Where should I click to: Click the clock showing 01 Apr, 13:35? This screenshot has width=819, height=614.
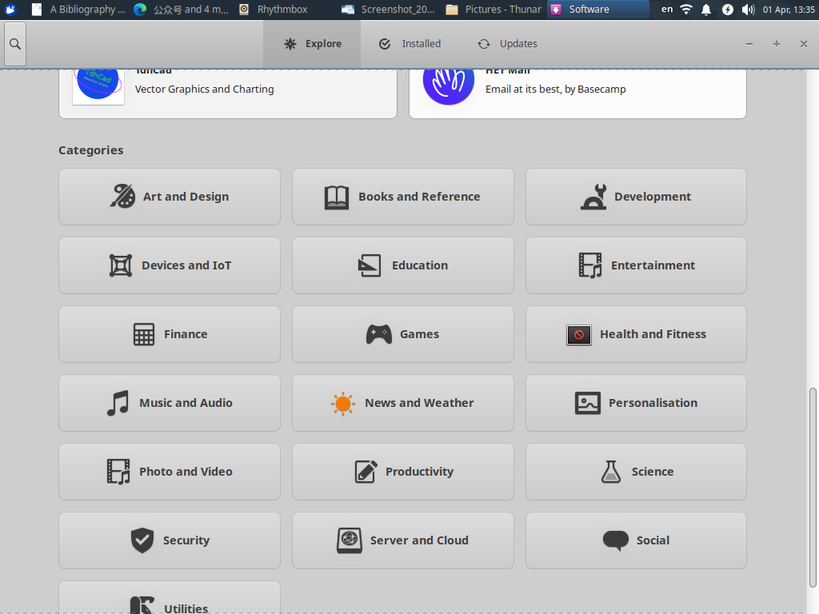click(x=789, y=9)
